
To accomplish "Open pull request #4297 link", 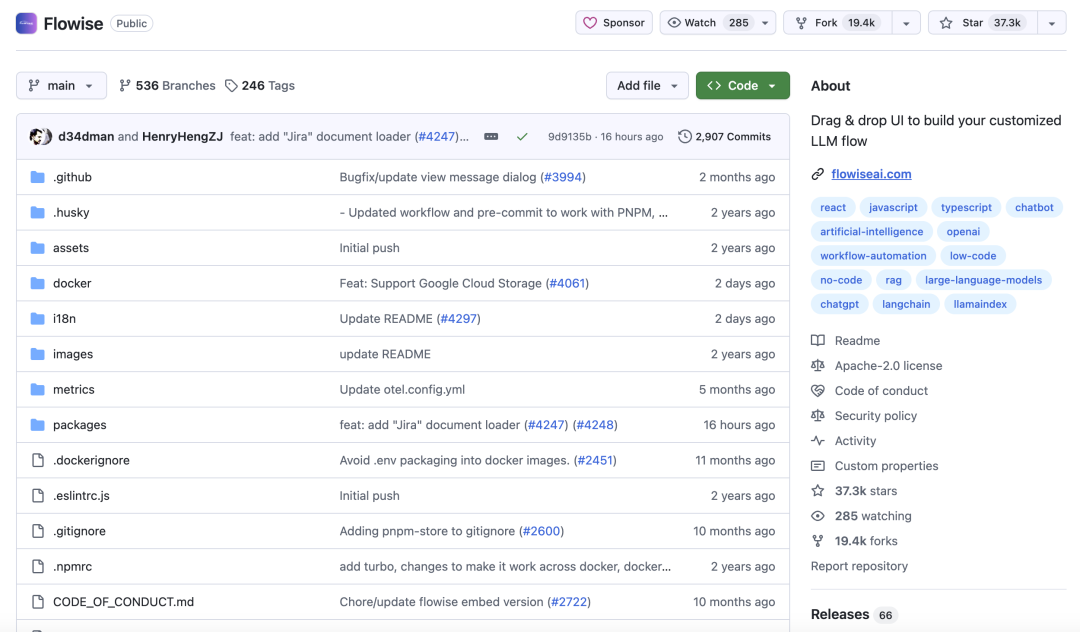I will (x=459, y=319).
